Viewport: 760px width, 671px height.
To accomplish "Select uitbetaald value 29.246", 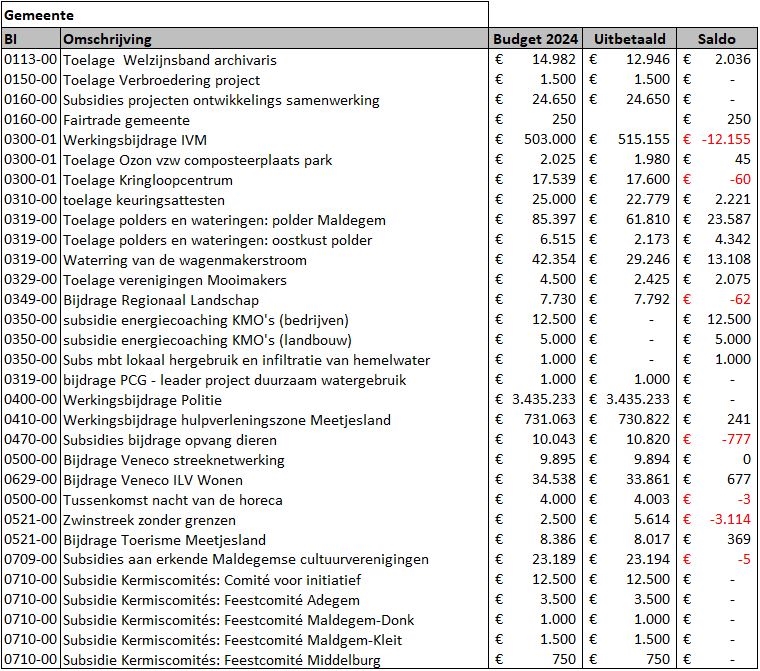I will [x=648, y=260].
